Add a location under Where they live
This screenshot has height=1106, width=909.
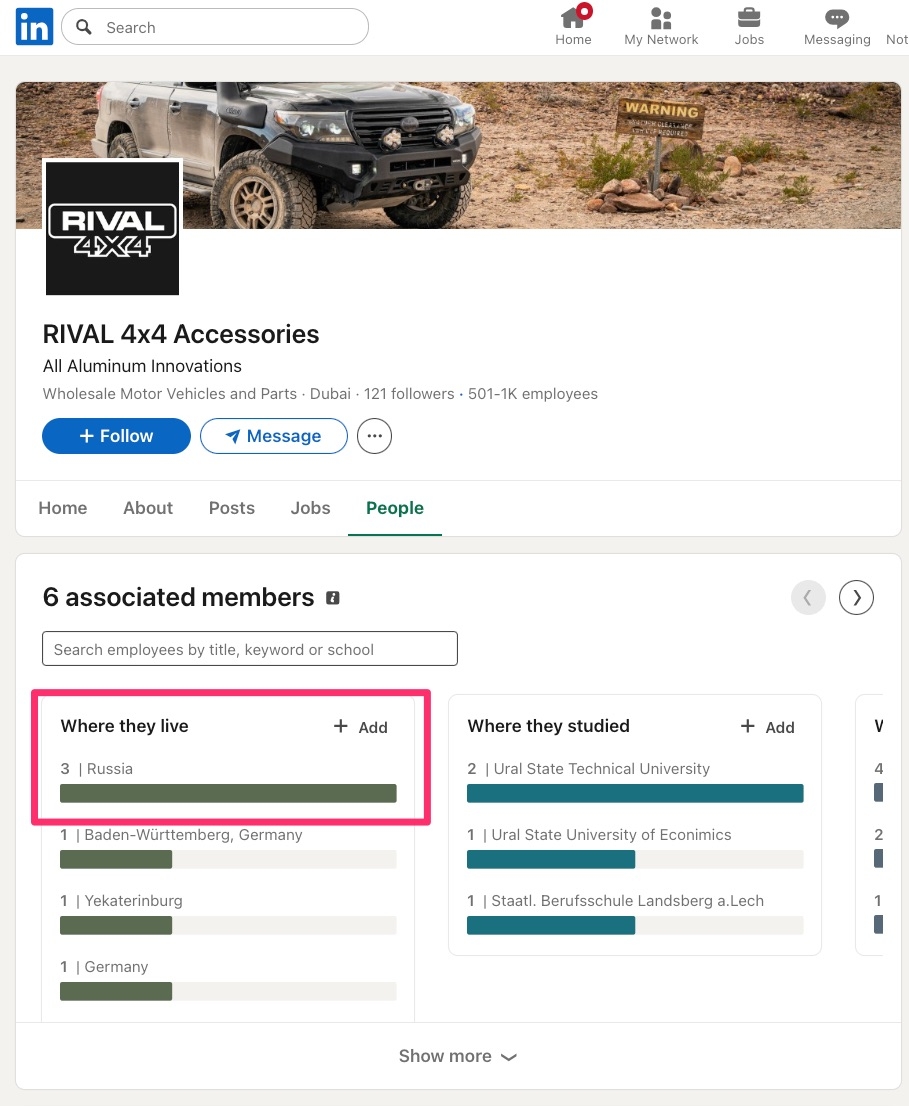point(360,727)
